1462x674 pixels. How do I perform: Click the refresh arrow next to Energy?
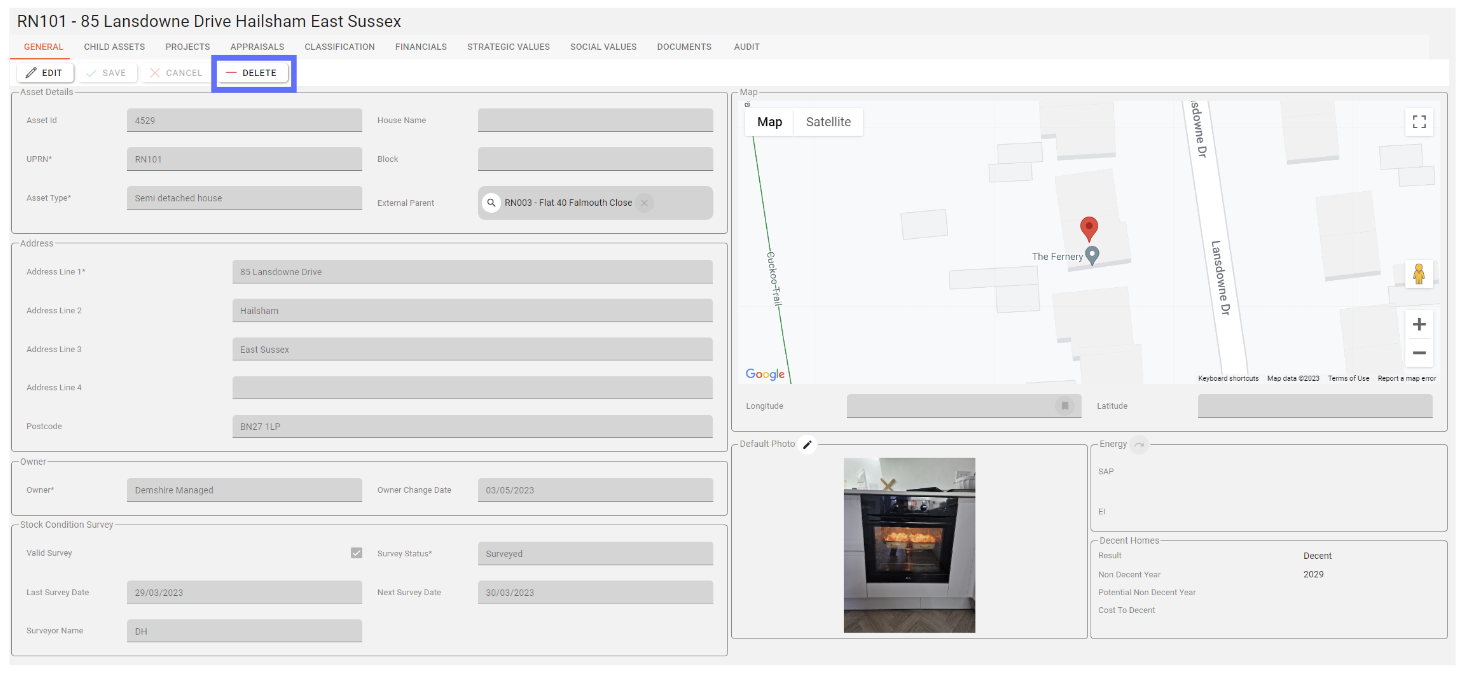(x=1139, y=444)
